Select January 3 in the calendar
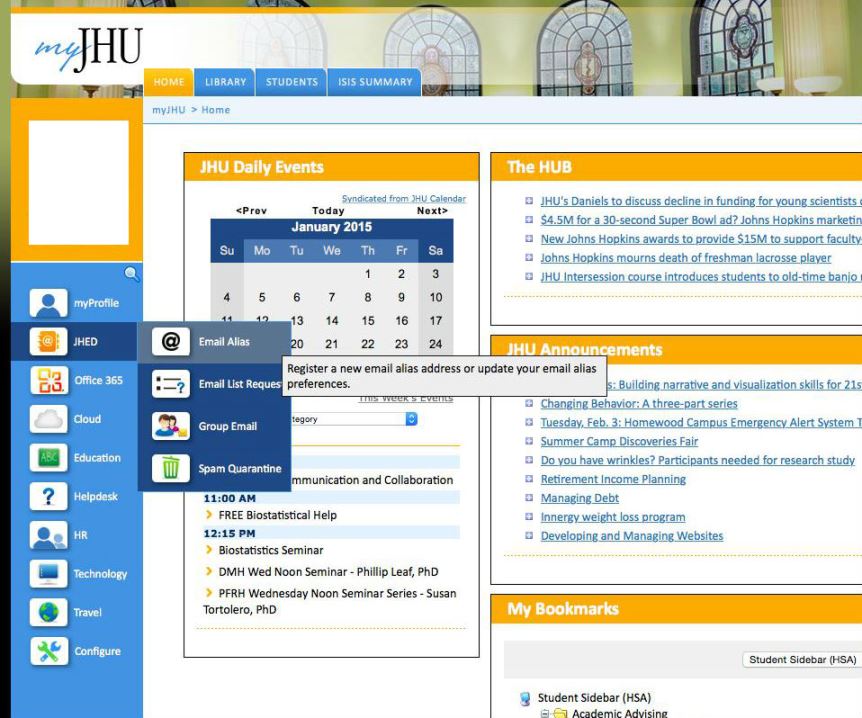Screen dimensions: 862x718 click(x=435, y=274)
